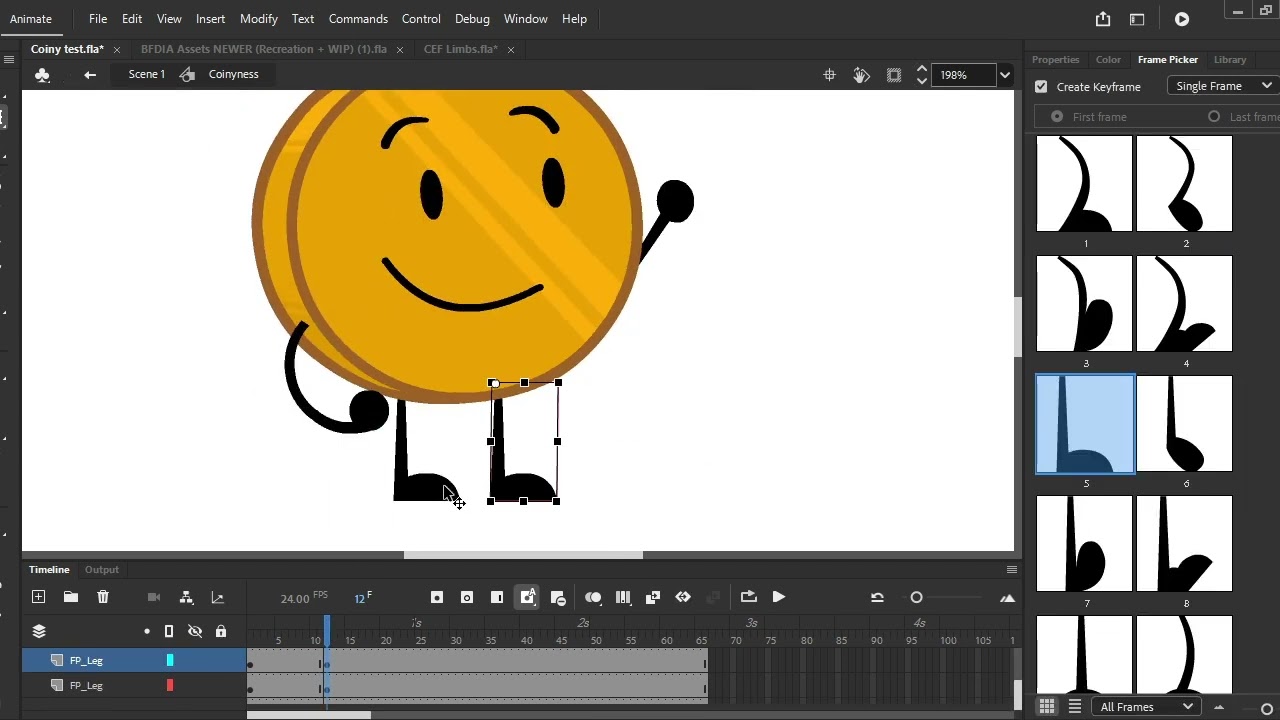Click the Insert Blank Keyframe icon
Image resolution: width=1280 pixels, height=720 pixels.
pyautogui.click(x=467, y=597)
